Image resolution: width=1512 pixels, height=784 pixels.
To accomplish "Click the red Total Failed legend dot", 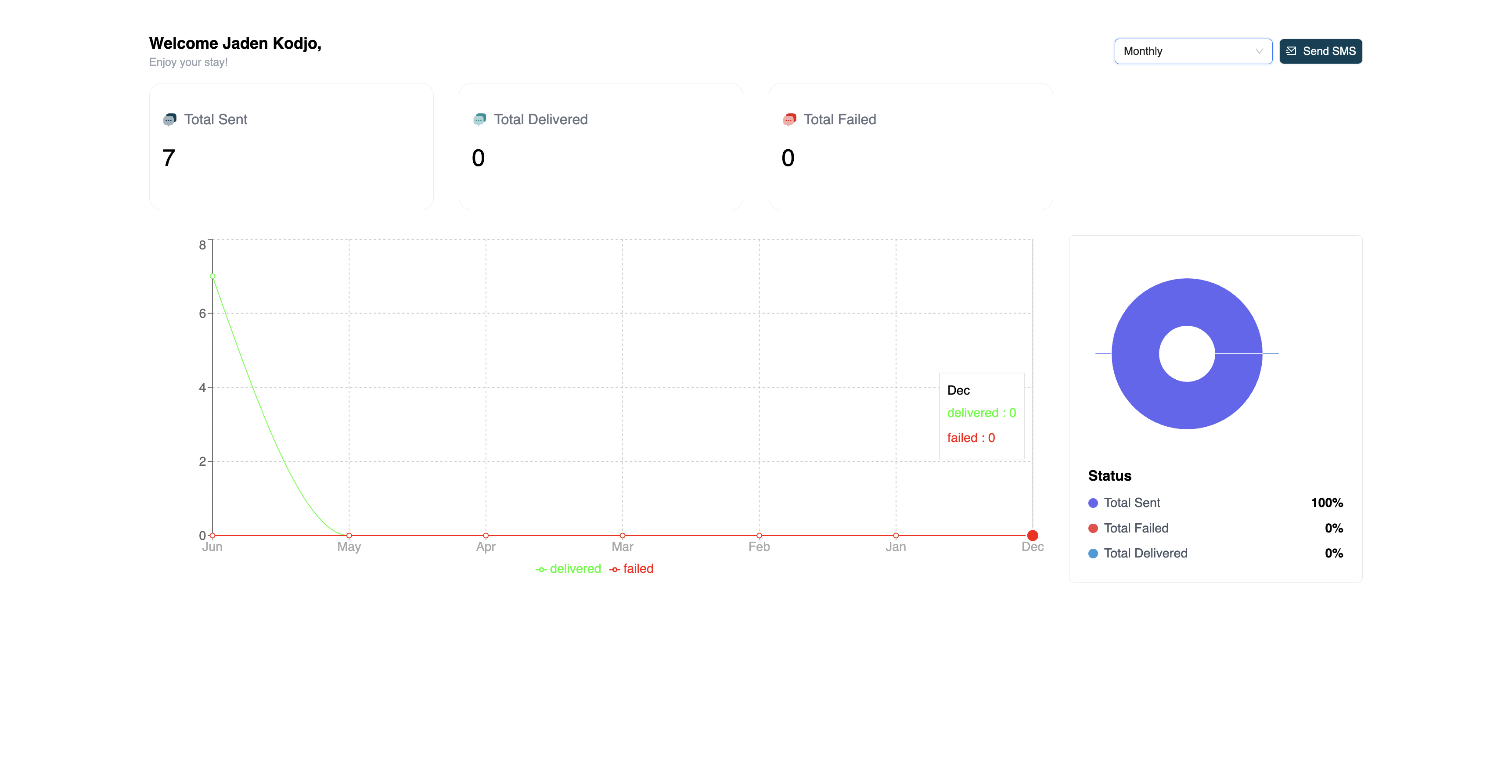I will [1093, 528].
